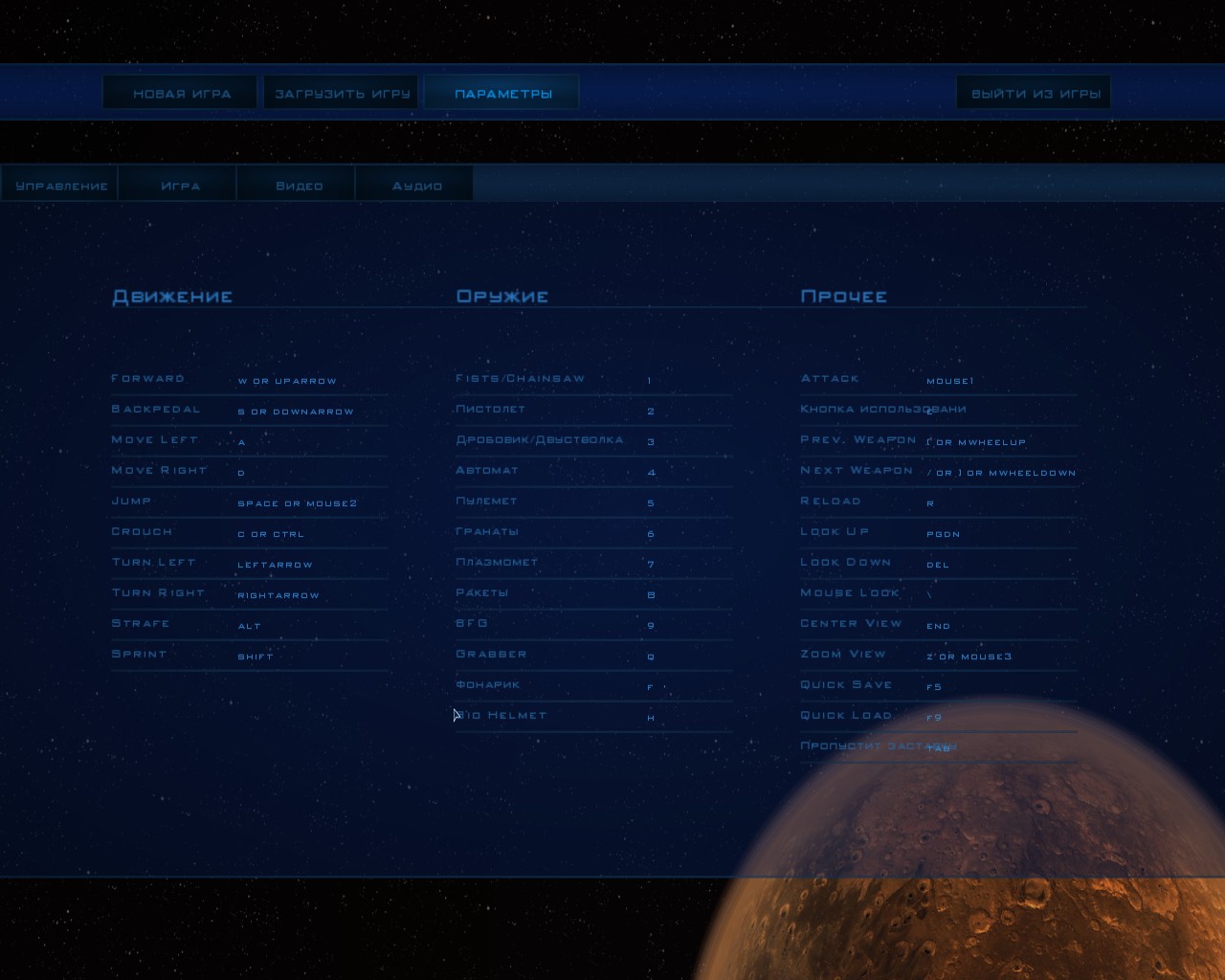This screenshot has width=1225, height=980.
Task: Click the Grabber binding row
Action: tap(594, 656)
